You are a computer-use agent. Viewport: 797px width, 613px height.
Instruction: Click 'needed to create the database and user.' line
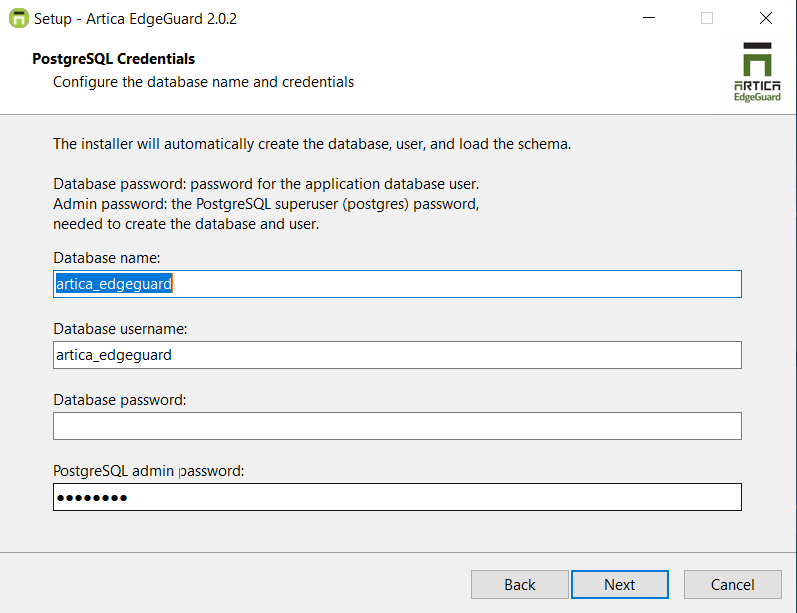(186, 224)
